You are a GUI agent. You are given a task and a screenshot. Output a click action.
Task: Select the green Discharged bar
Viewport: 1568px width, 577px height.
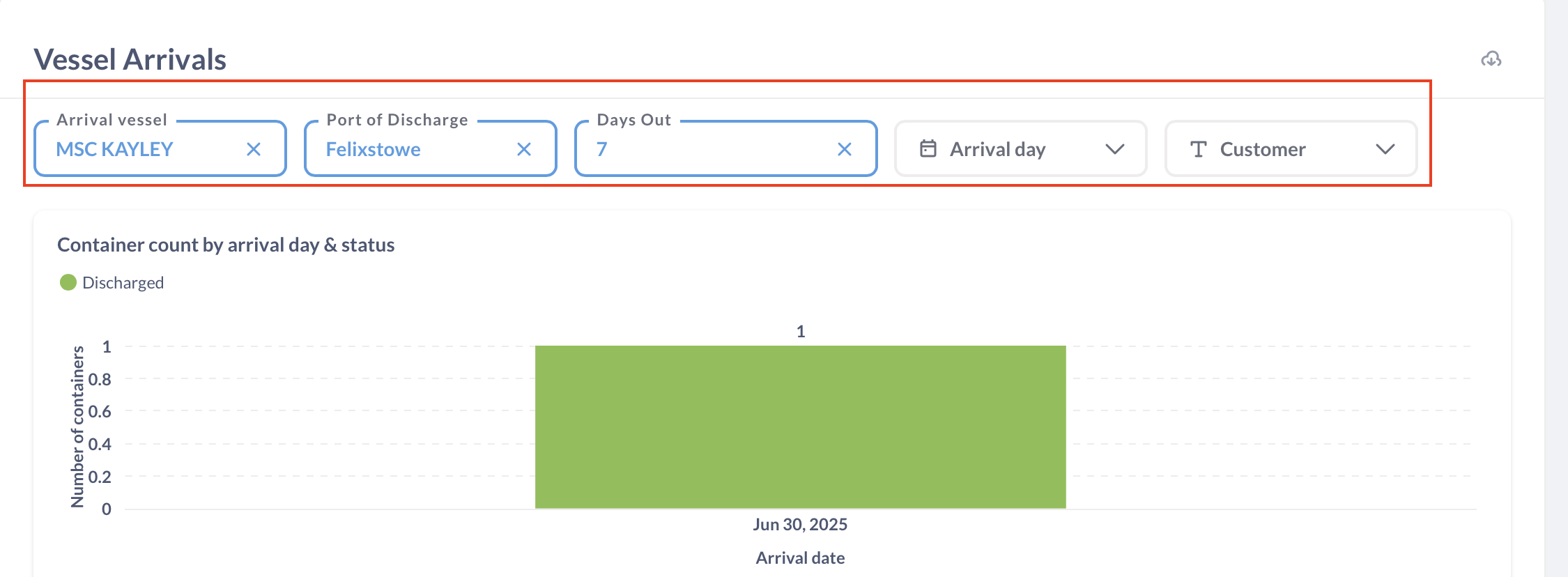point(800,426)
